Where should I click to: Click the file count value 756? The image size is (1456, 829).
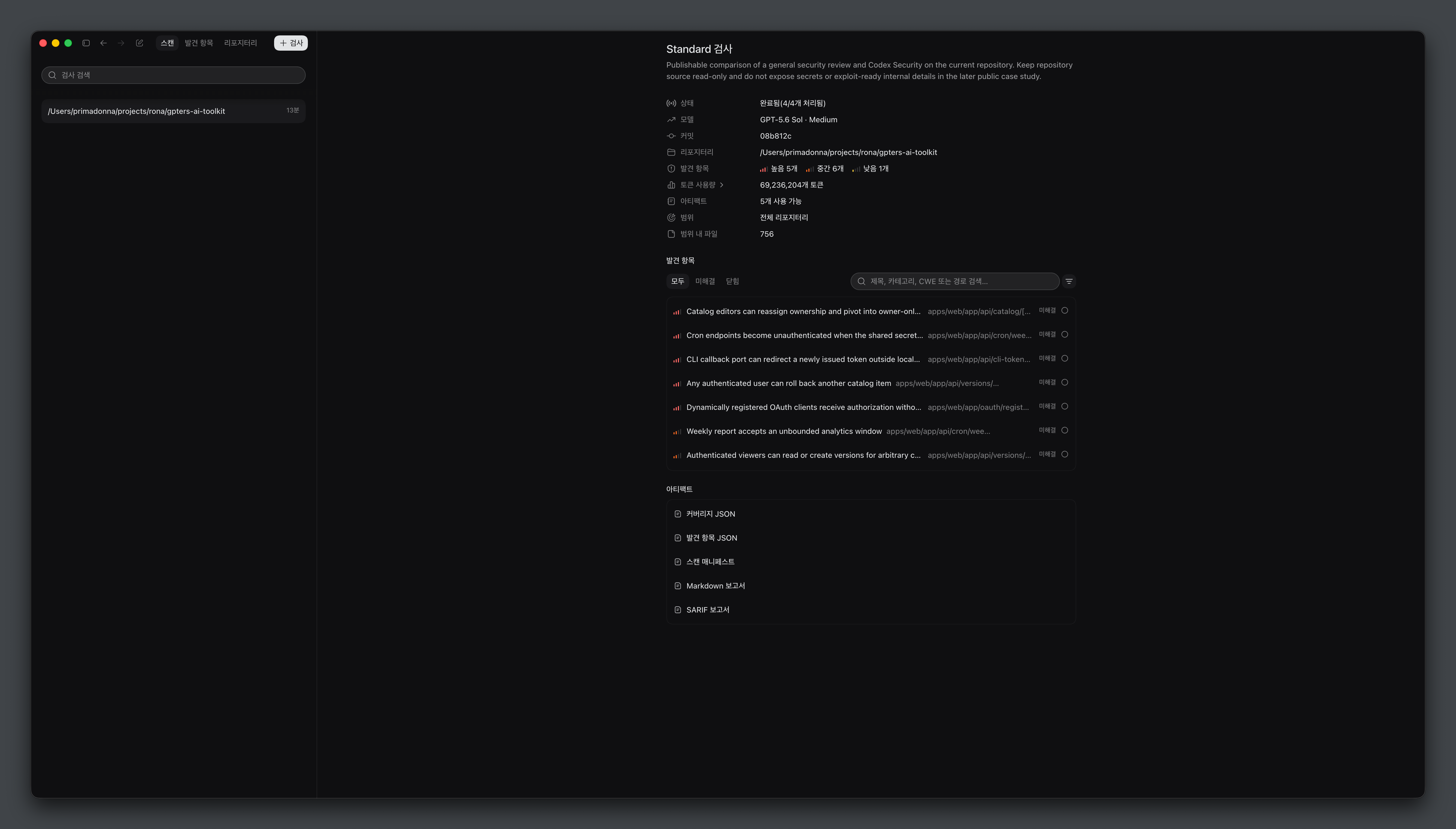click(x=766, y=234)
